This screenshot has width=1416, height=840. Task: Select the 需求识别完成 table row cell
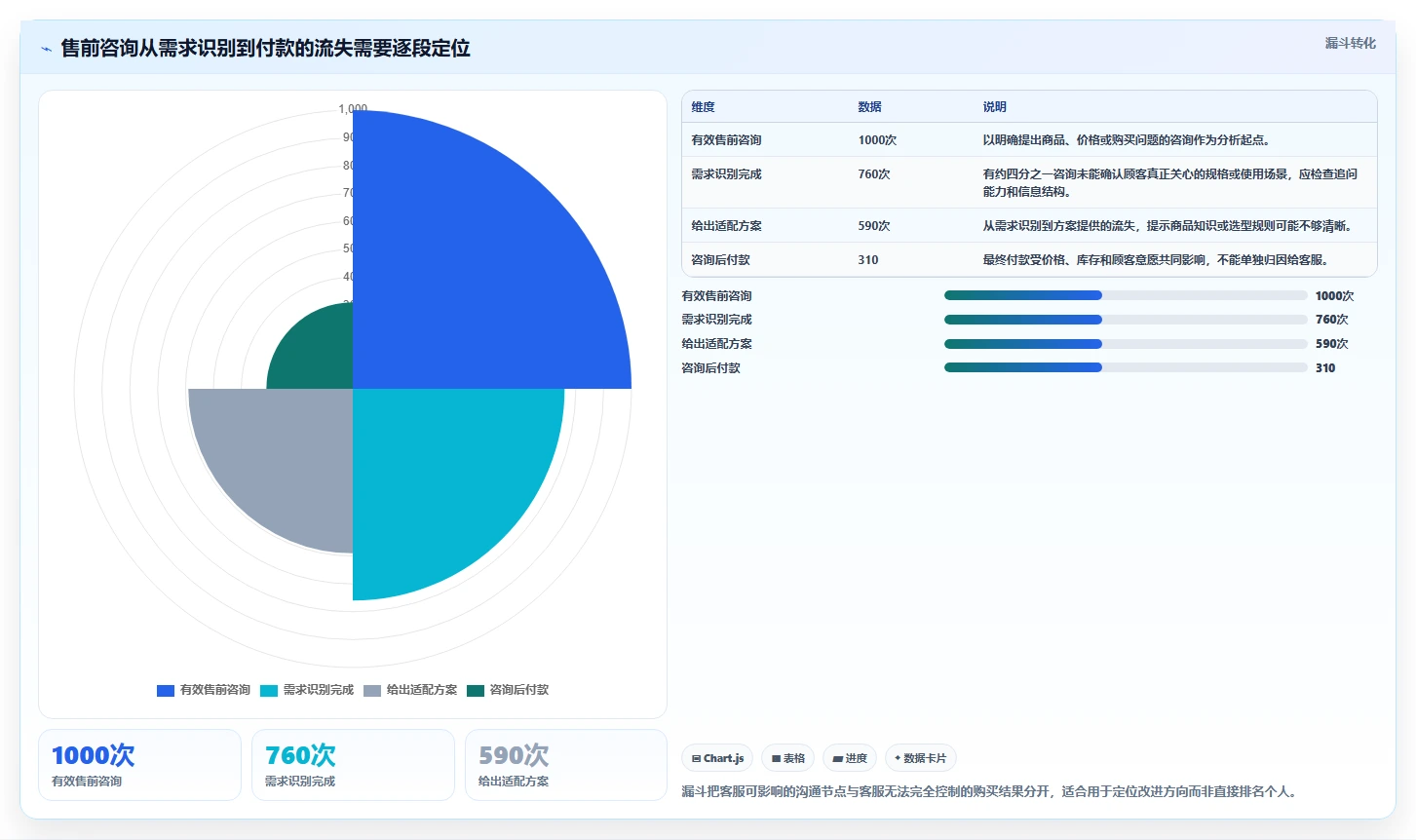(726, 174)
